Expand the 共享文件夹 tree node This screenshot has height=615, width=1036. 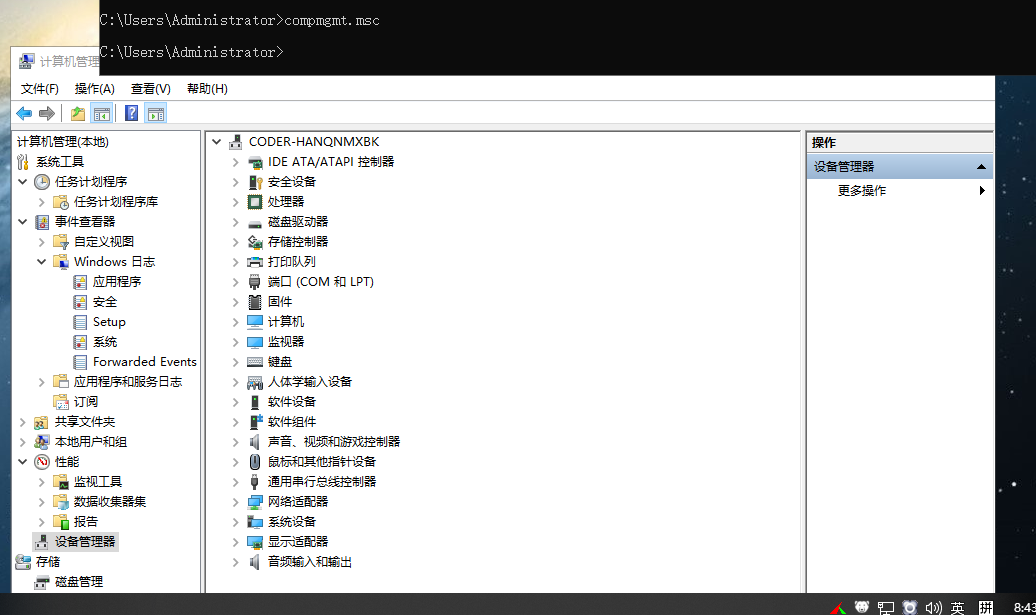pos(22,422)
